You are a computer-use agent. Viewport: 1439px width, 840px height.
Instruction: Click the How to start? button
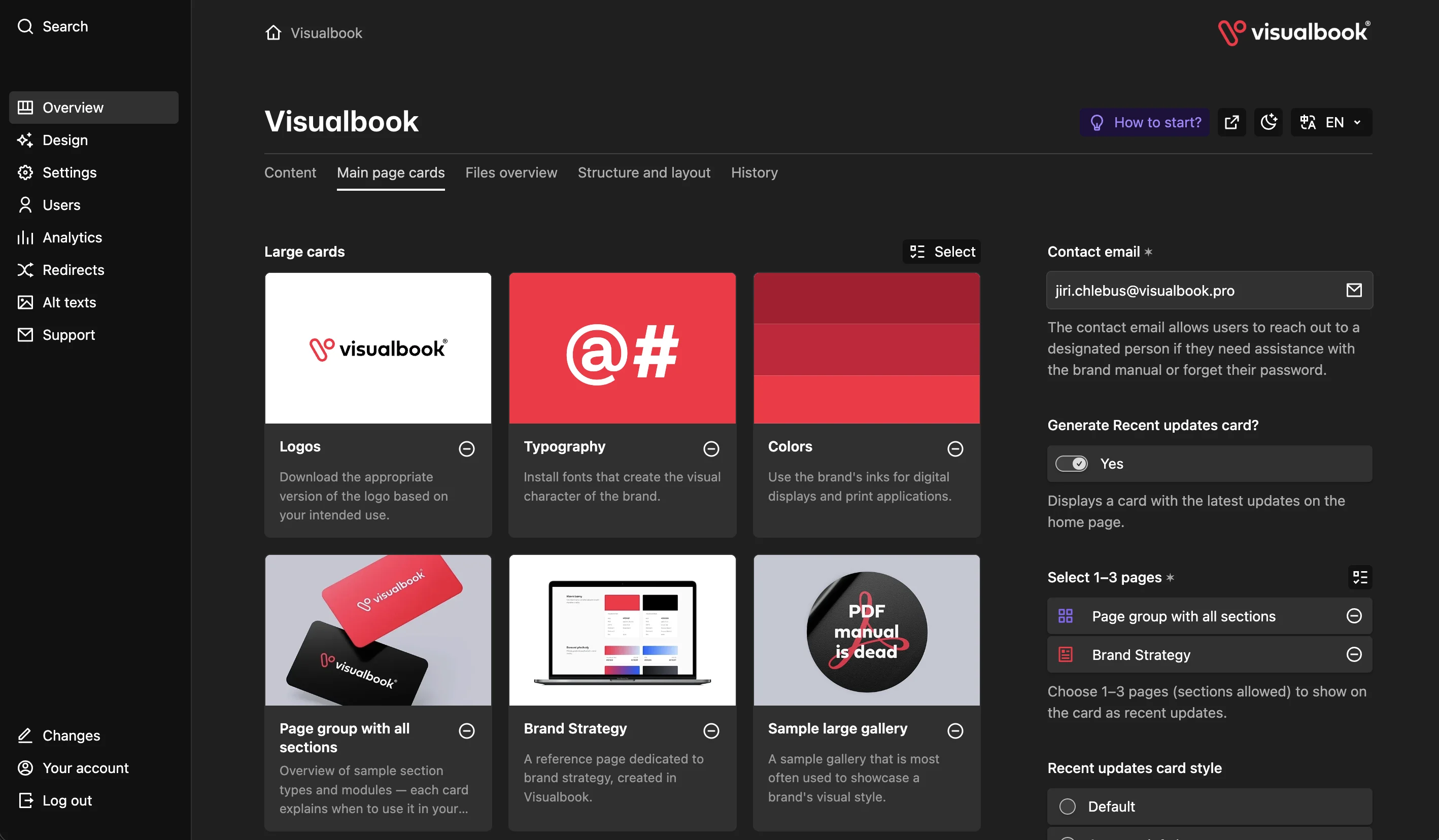[x=1144, y=122]
